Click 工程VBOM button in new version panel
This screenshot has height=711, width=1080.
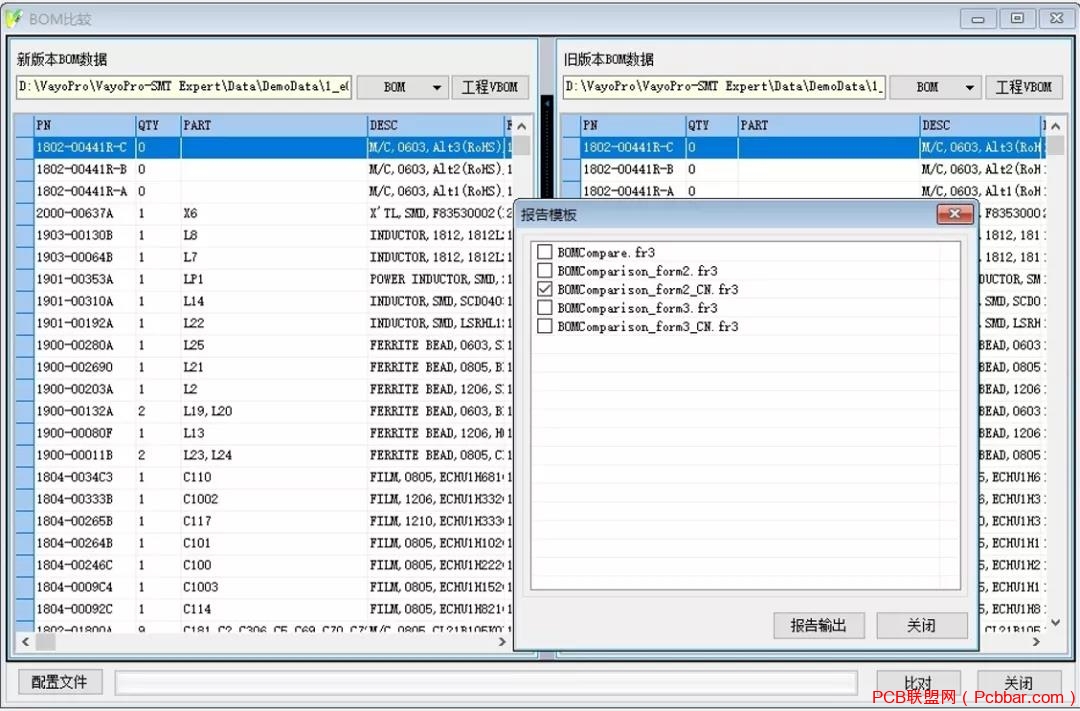coord(490,87)
